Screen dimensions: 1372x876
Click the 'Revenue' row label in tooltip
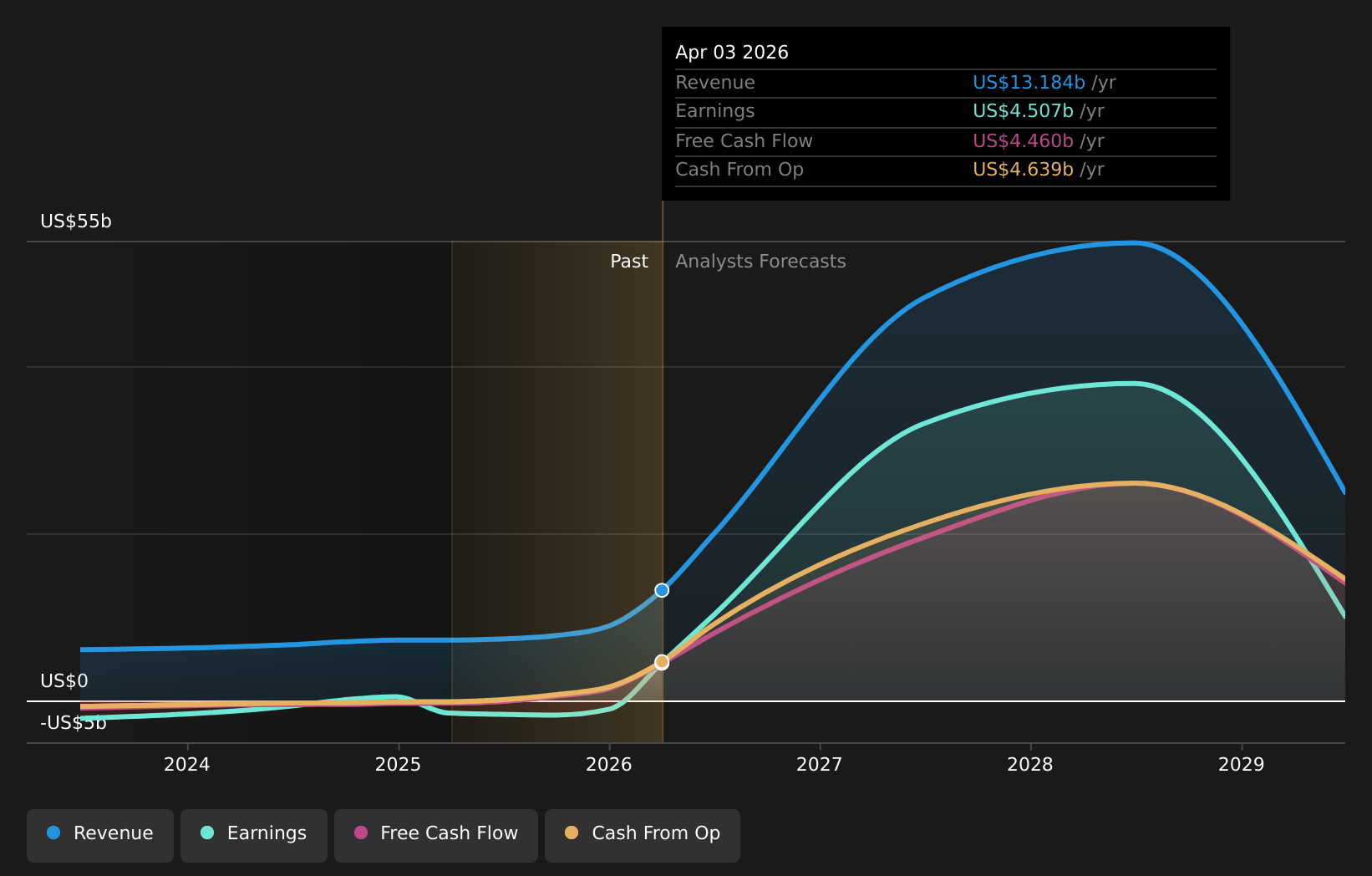point(715,83)
